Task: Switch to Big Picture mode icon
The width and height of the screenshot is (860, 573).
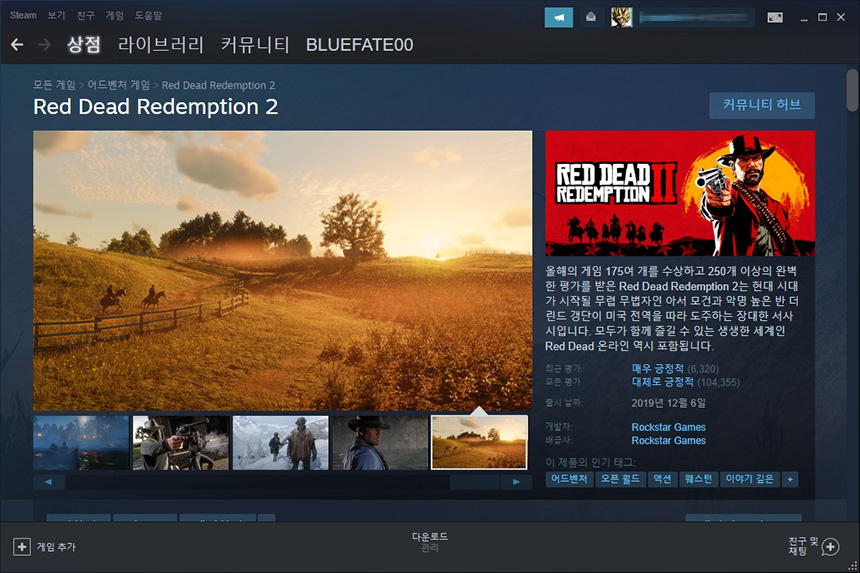Action: pos(775,18)
